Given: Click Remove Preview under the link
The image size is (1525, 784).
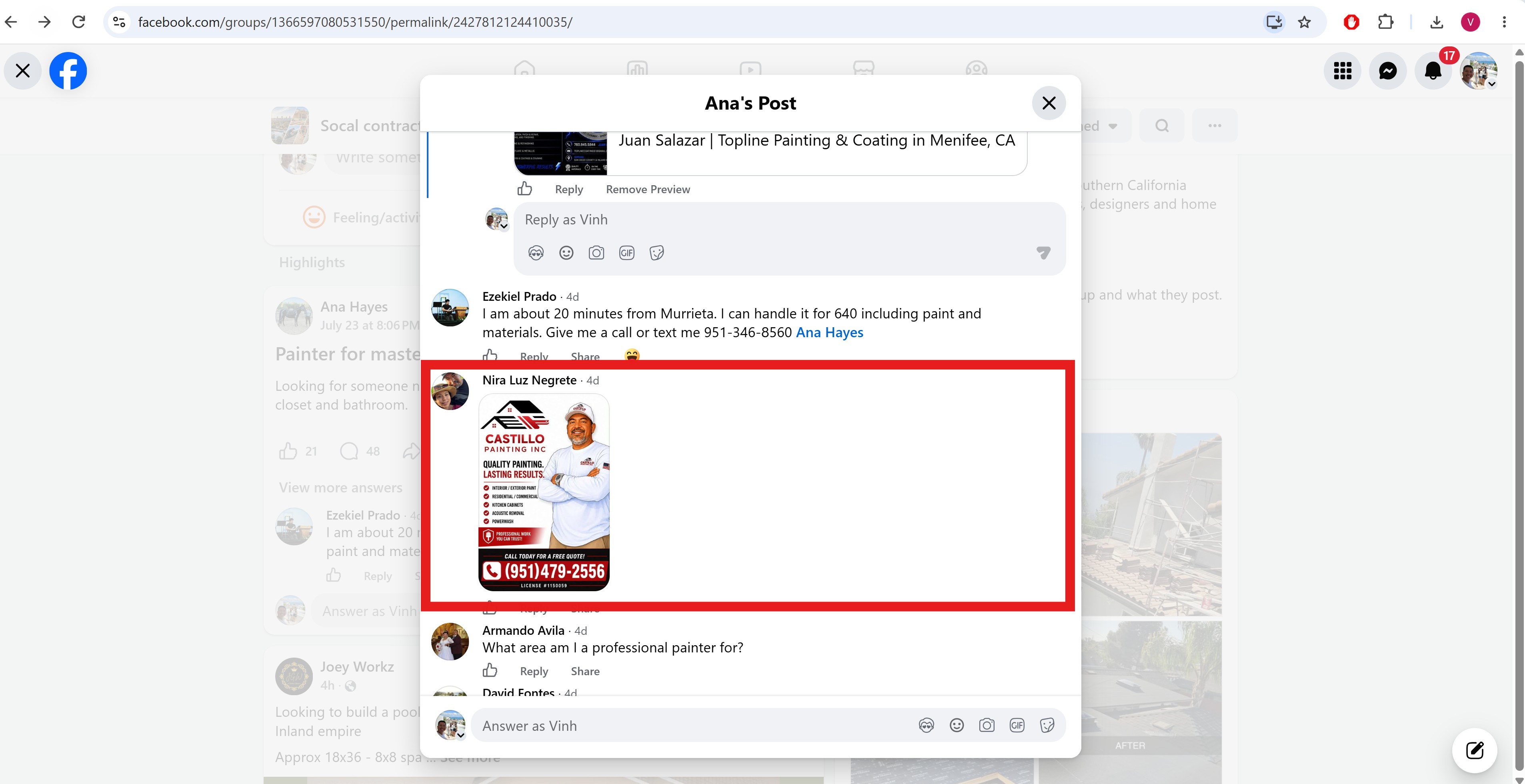Looking at the screenshot, I should pos(648,190).
